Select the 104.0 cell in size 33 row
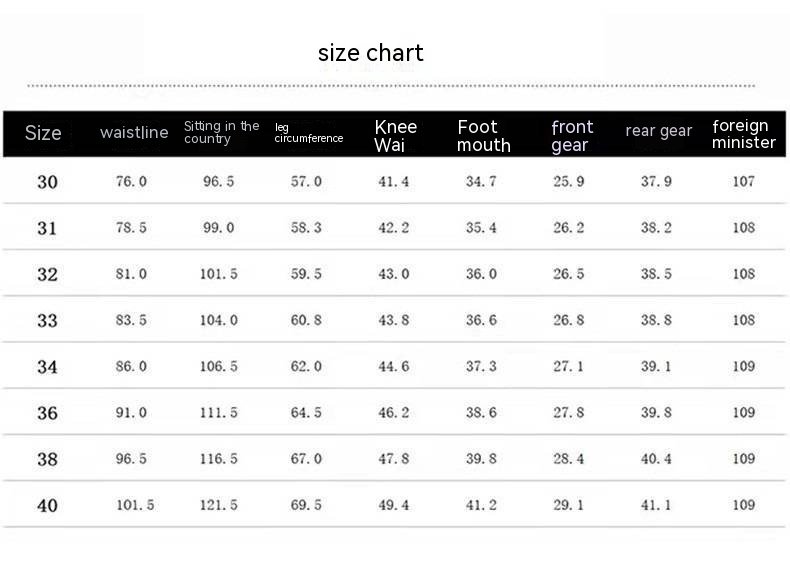Screen dimensions: 790x583 click(x=219, y=320)
